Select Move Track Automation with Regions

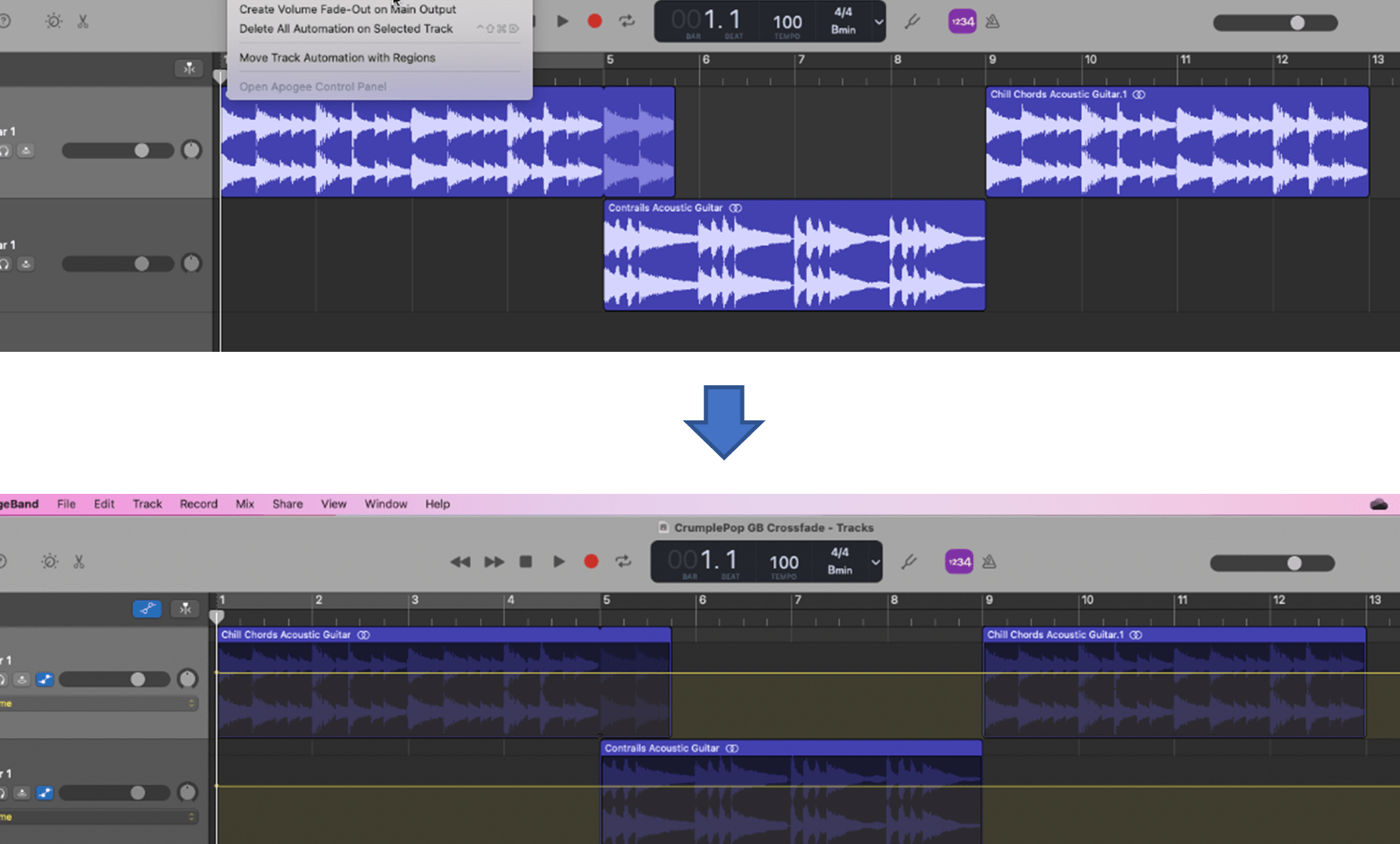click(336, 57)
